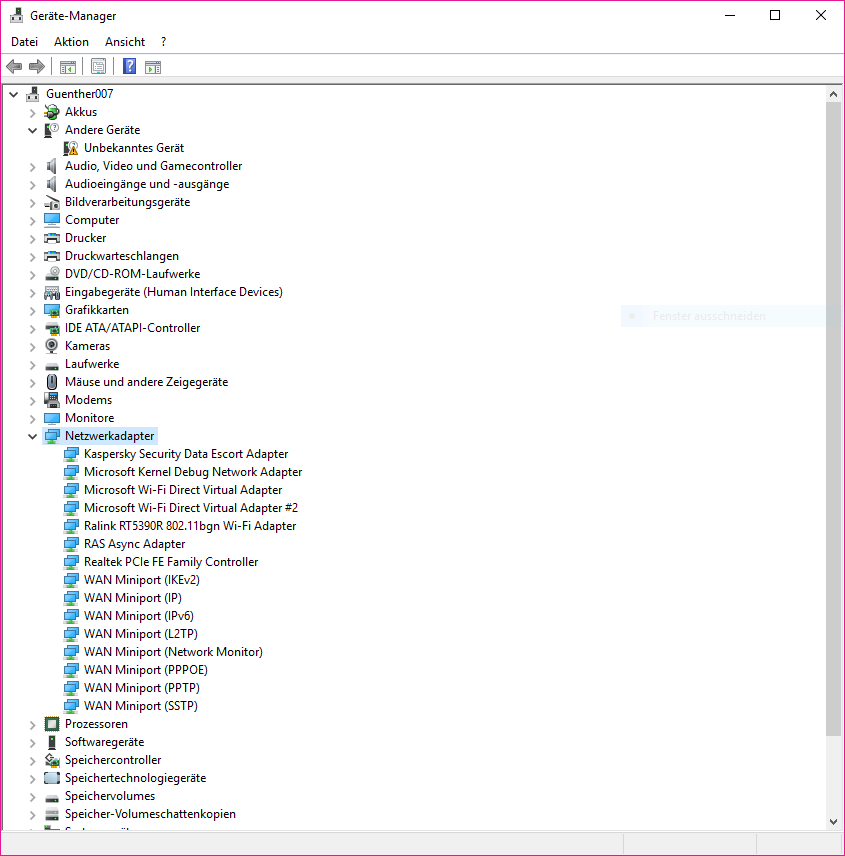Select WAN Miniport (IPv6)
This screenshot has height=856, width=845.
coord(139,616)
